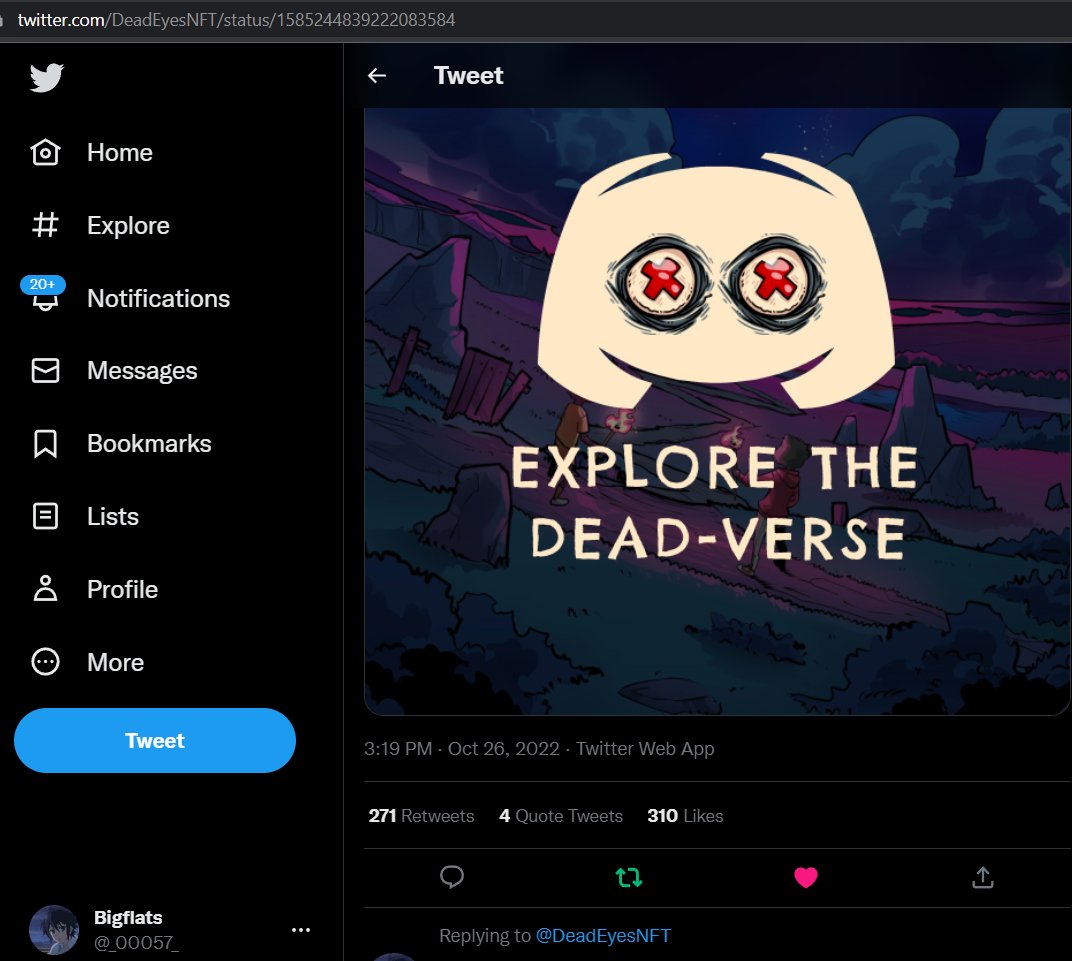Click the Bigflats display name

[128, 917]
